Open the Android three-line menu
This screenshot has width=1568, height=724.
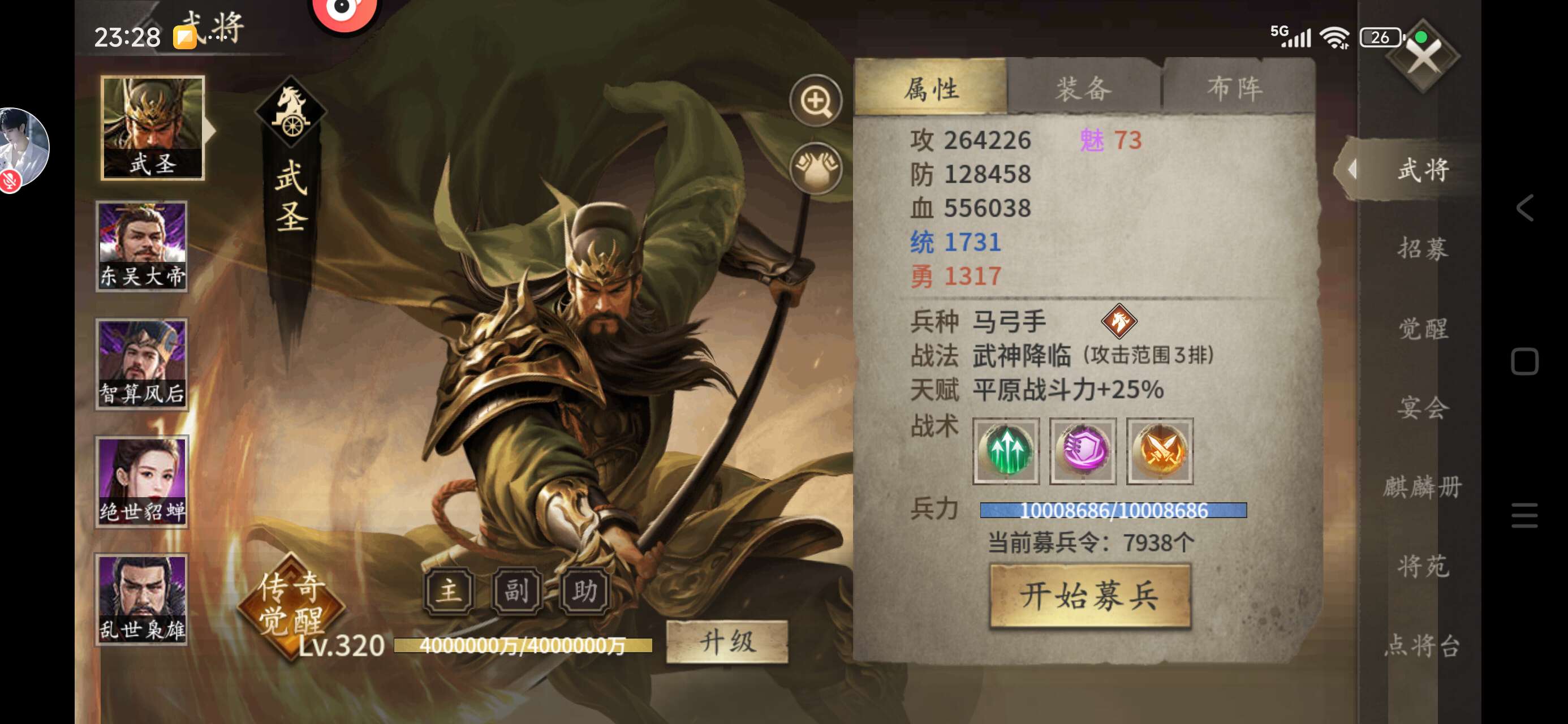pyautogui.click(x=1524, y=515)
